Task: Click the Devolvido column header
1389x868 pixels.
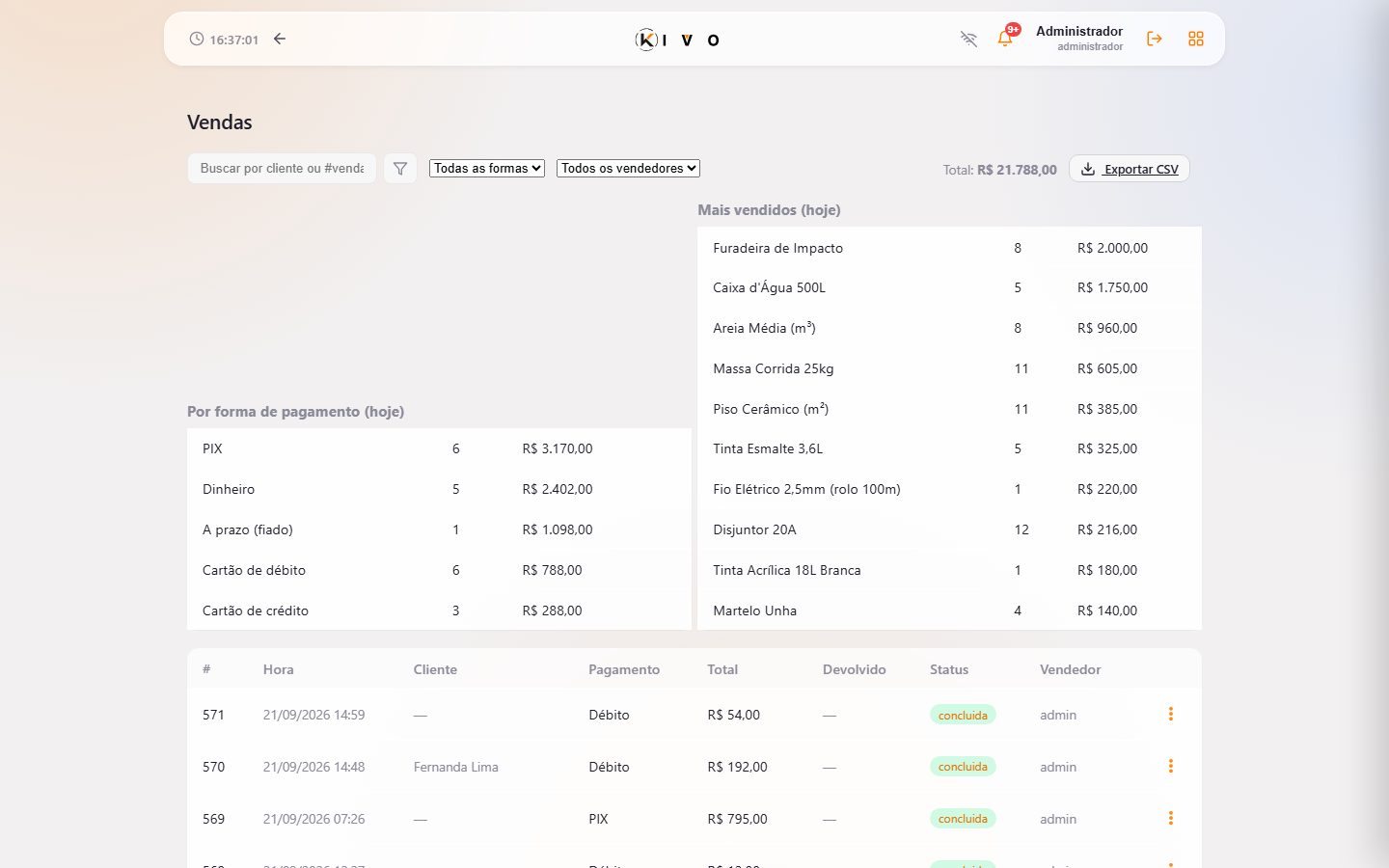Action: click(854, 669)
